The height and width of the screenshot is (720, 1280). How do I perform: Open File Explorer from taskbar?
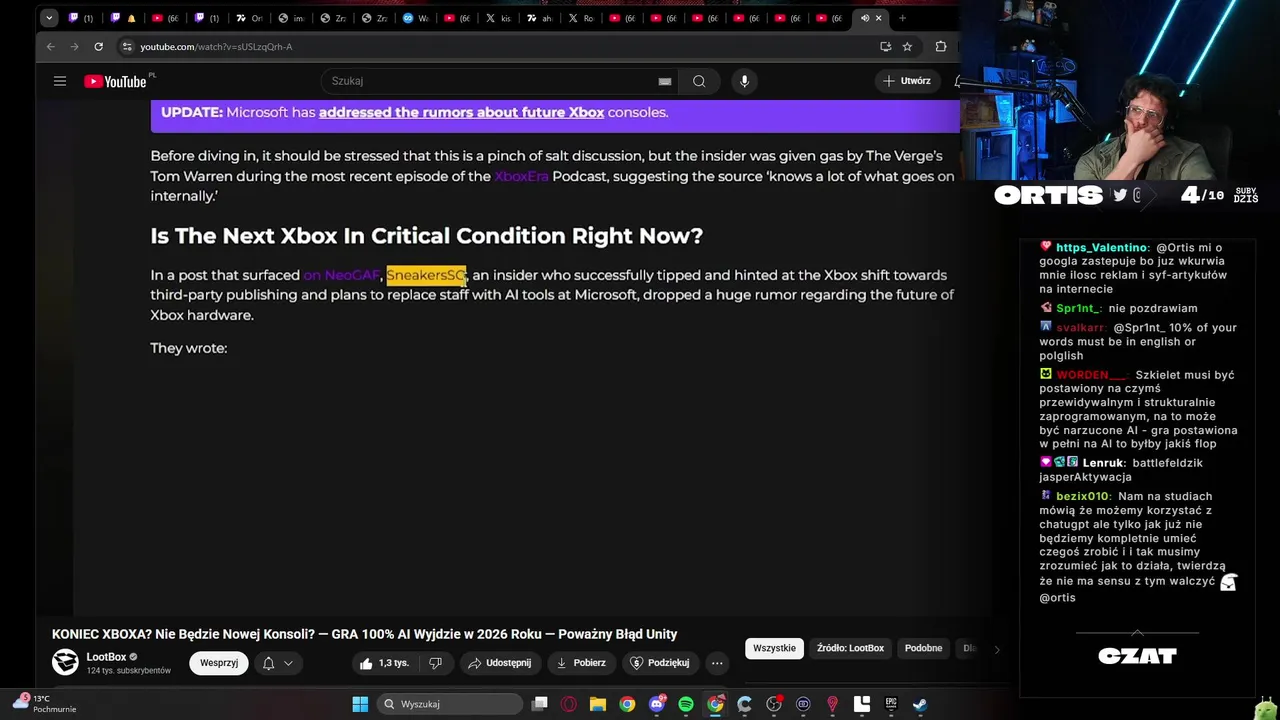tap(598, 704)
